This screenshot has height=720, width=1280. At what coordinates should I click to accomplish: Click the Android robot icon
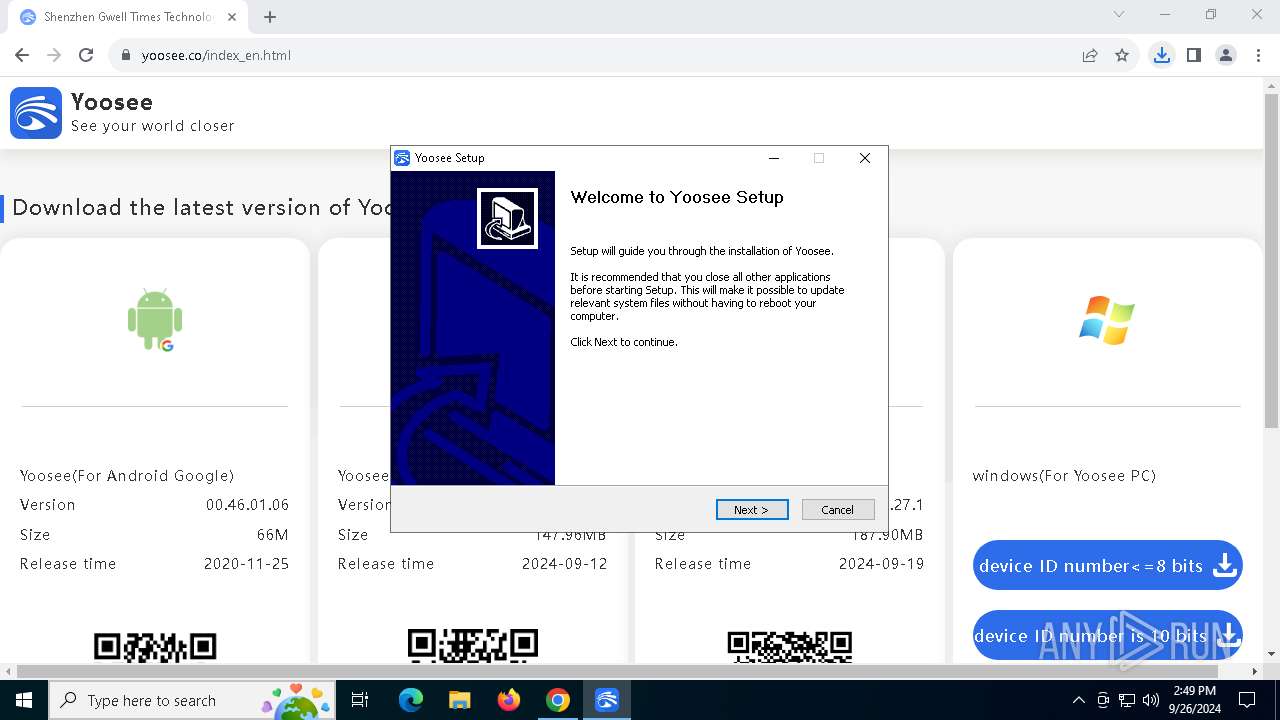coord(155,320)
